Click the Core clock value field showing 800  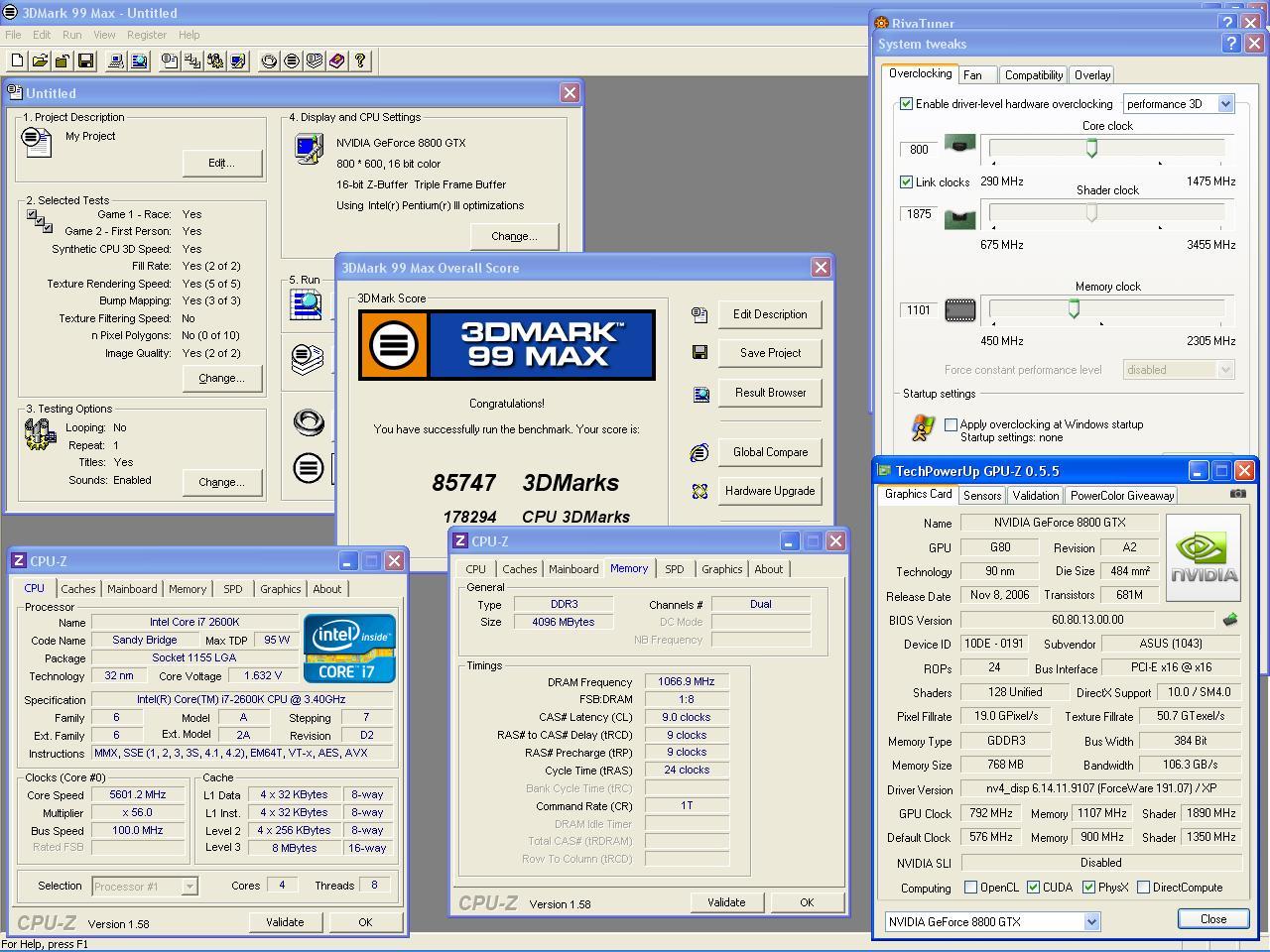(919, 149)
